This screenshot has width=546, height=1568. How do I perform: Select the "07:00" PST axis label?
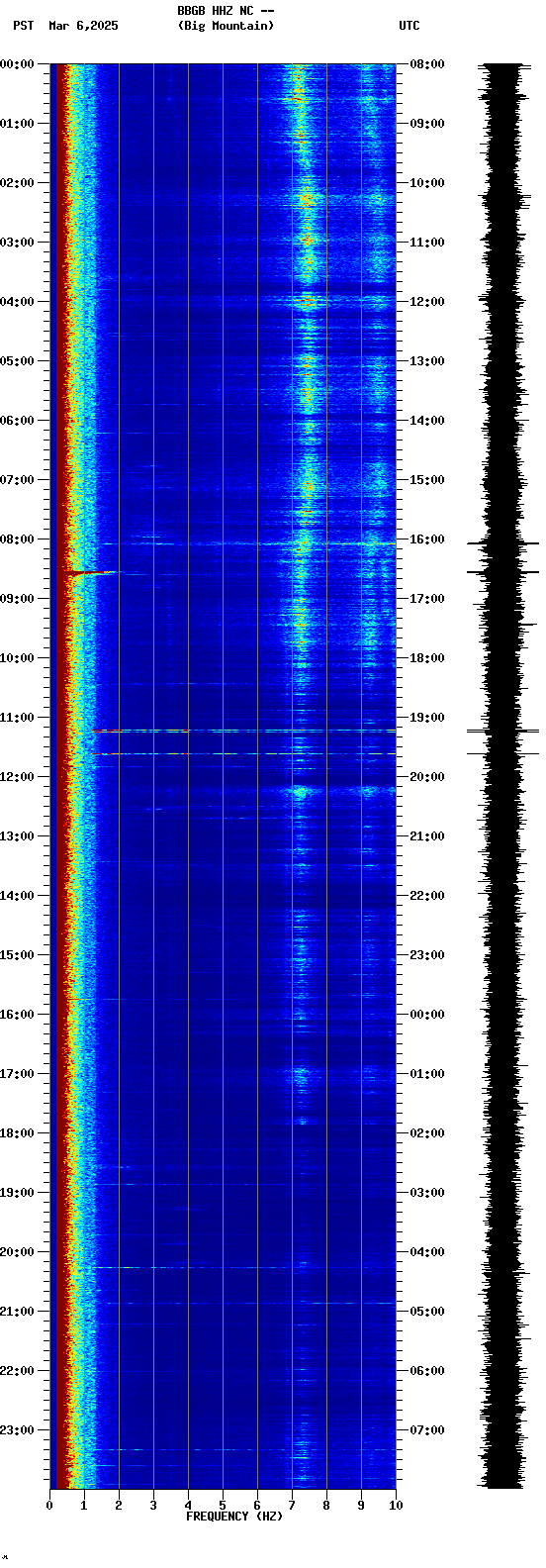(x=17, y=480)
